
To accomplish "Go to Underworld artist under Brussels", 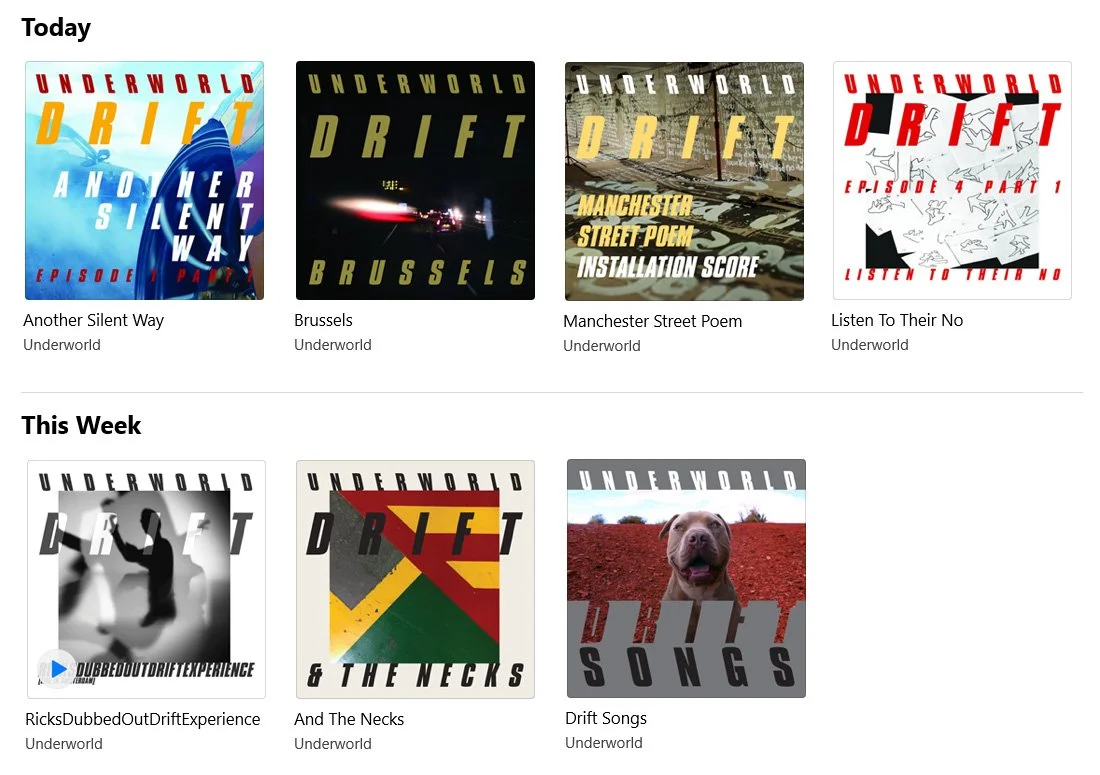I will 333,345.
